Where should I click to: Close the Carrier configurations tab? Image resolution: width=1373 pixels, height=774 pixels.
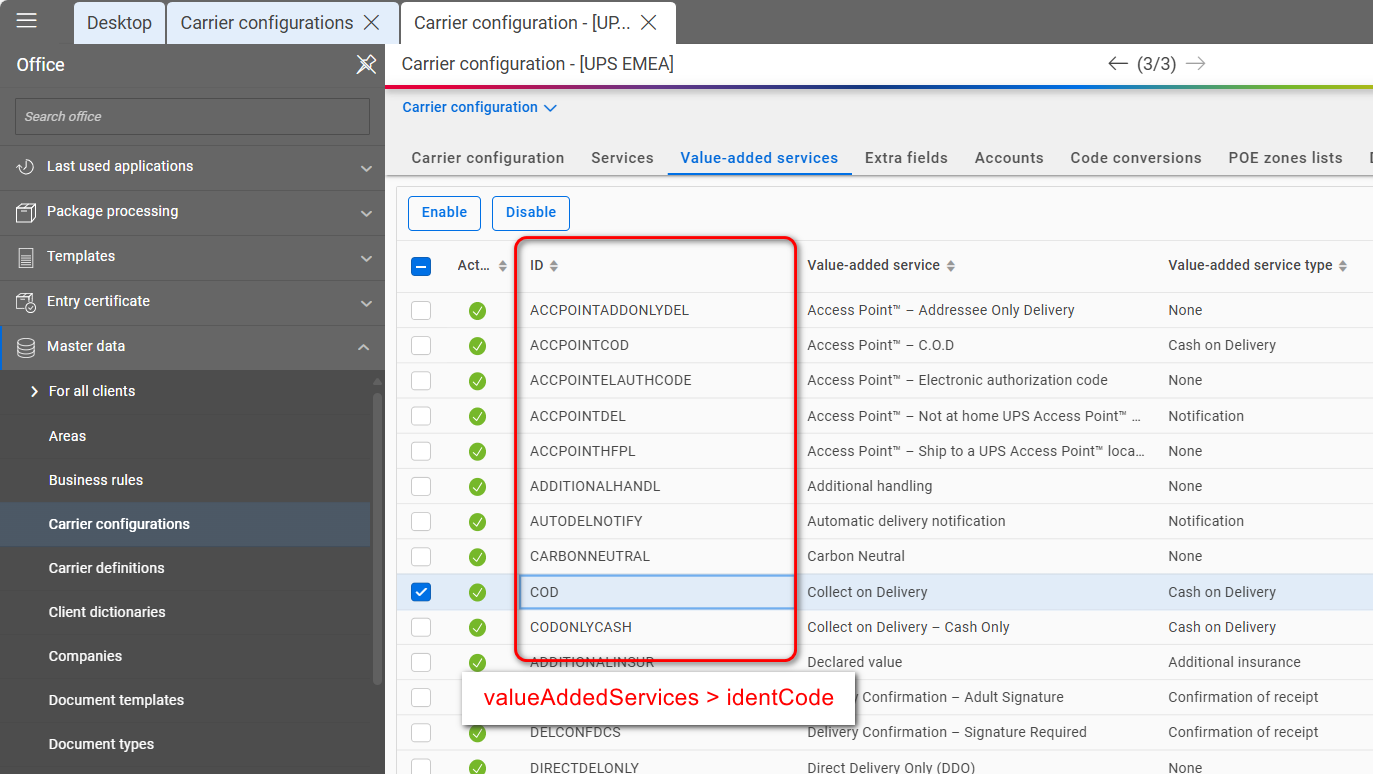point(371,22)
